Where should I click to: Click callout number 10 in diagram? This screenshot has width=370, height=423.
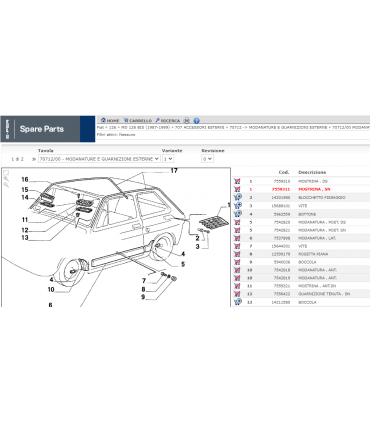tap(51, 289)
